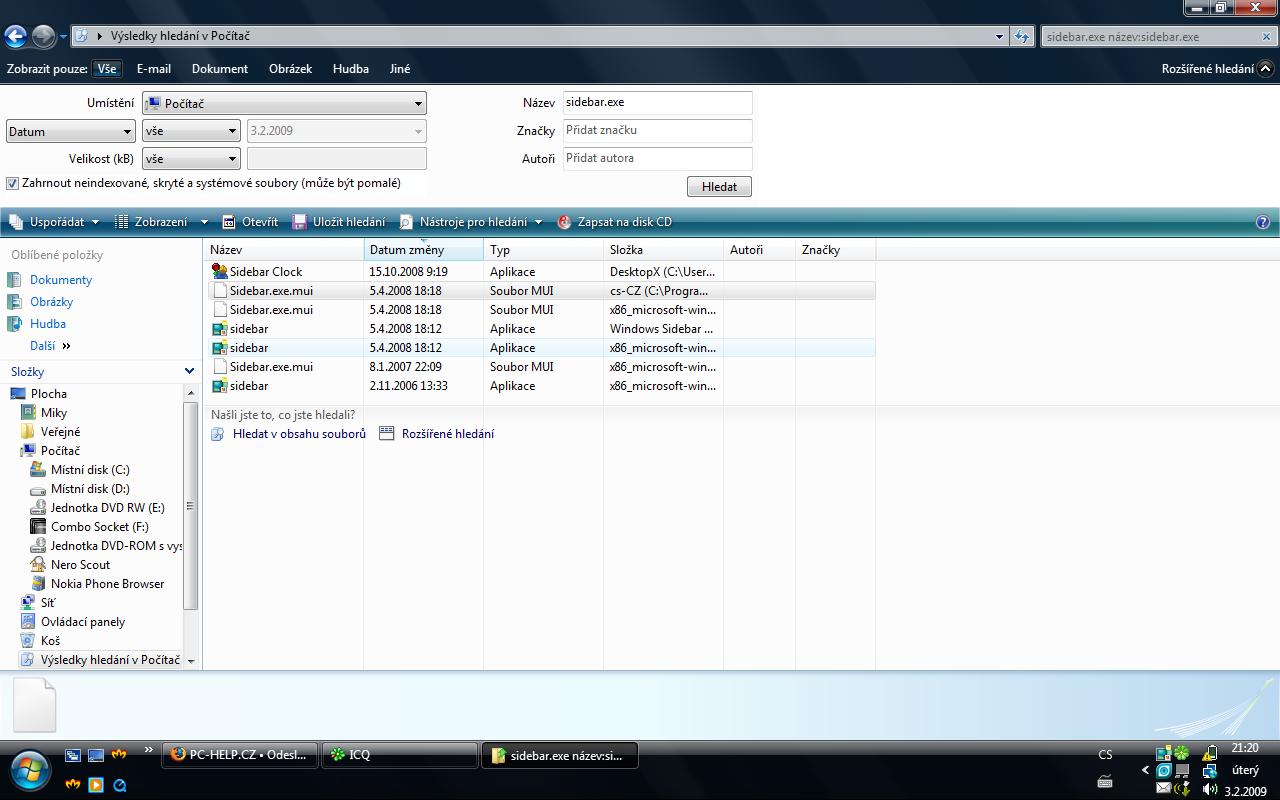Screen dimensions: 1280x800
Task: Open Zapsat na disk CD burner
Action: [614, 222]
